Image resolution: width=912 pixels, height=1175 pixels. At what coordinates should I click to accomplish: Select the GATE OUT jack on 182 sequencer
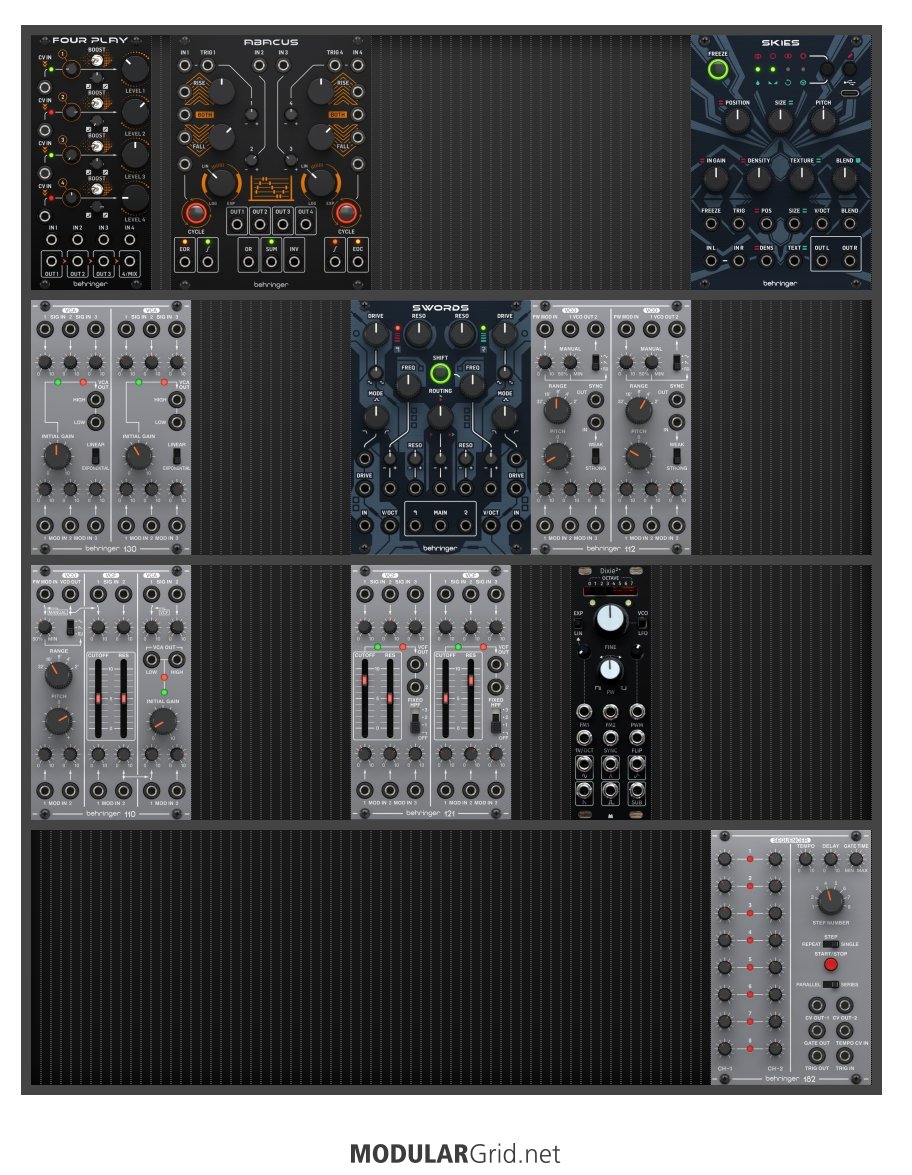[x=817, y=1030]
